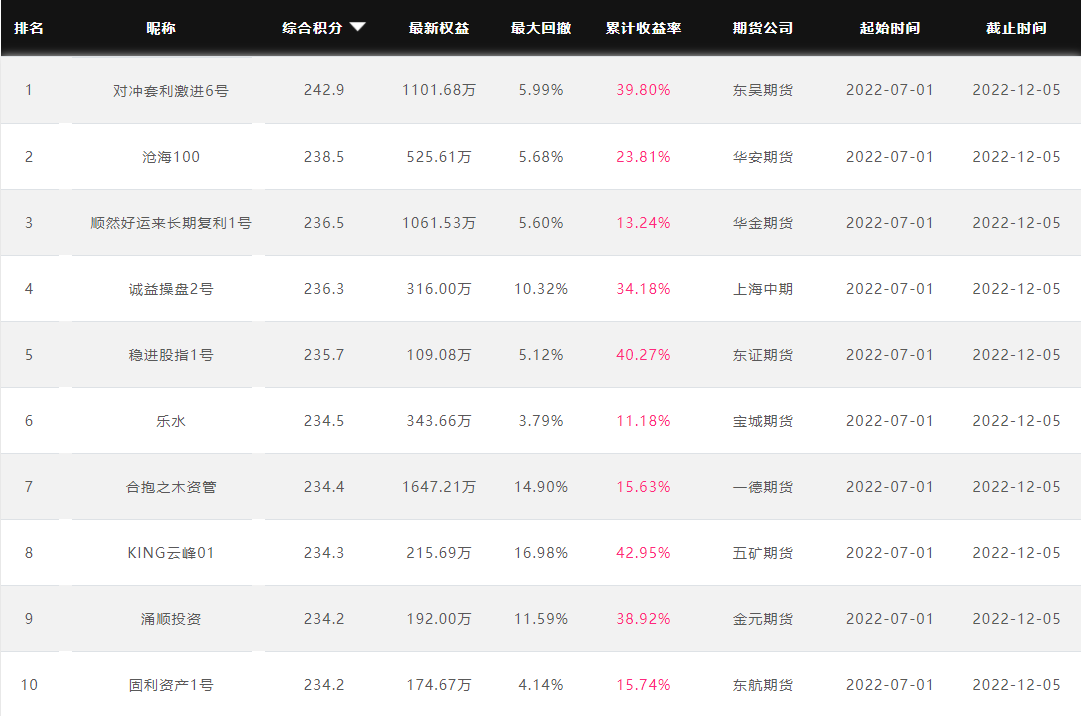Click futures company 上海中期

pyautogui.click(x=762, y=289)
